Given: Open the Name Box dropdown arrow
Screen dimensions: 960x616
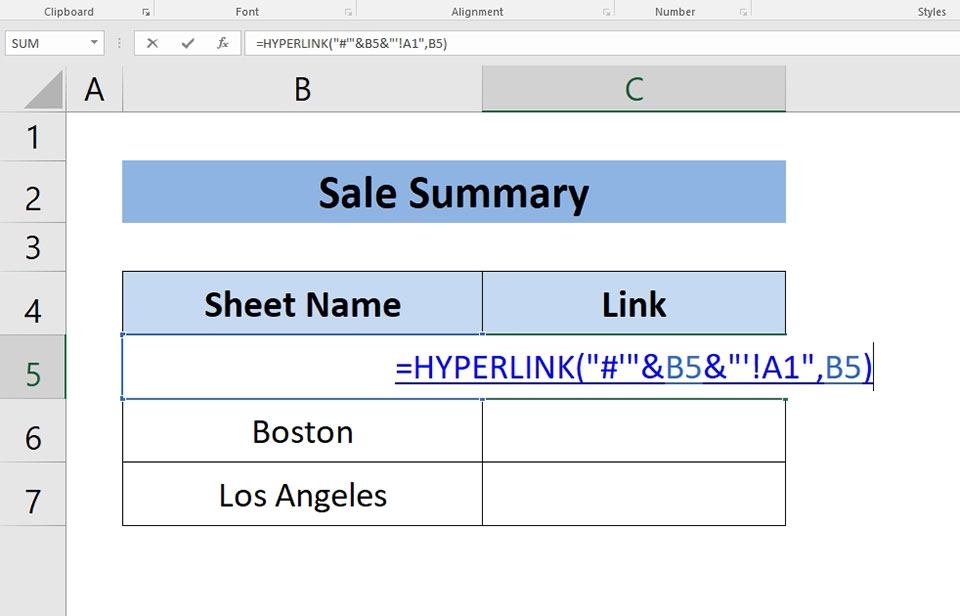Looking at the screenshot, I should (x=95, y=43).
